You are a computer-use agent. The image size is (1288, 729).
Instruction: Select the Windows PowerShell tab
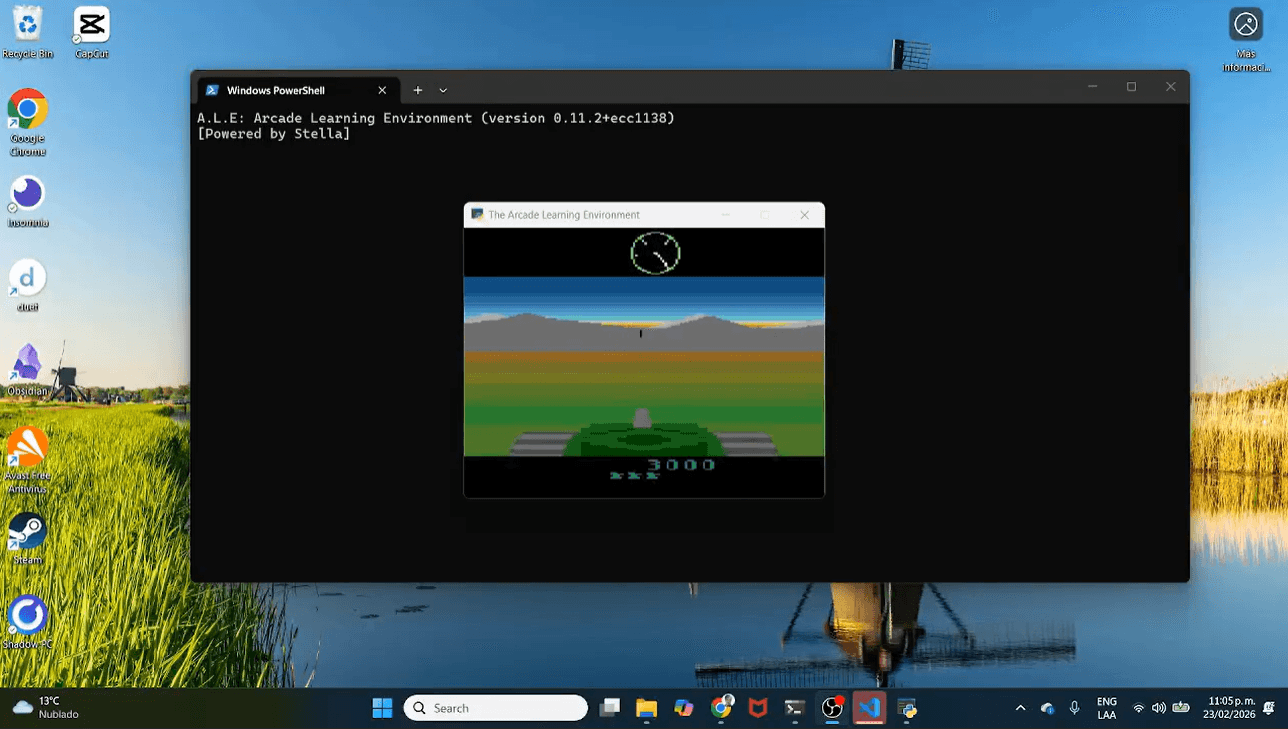point(296,90)
